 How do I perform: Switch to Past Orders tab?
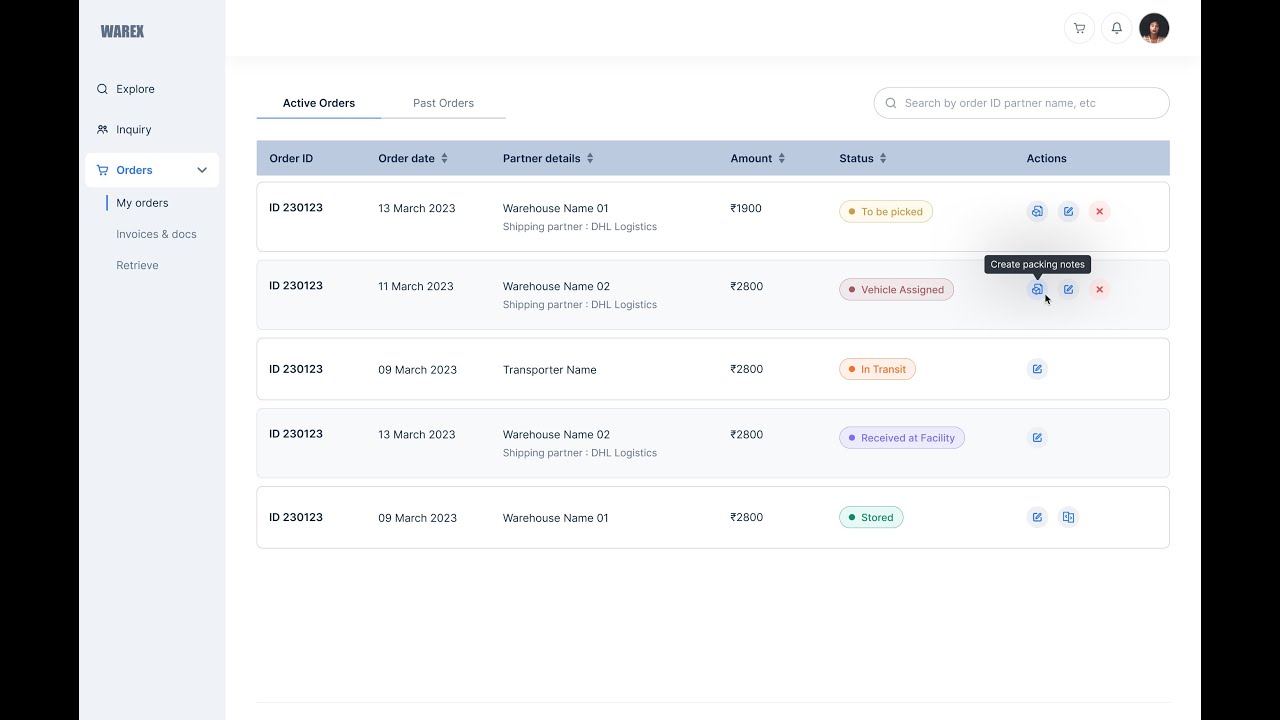coord(443,103)
